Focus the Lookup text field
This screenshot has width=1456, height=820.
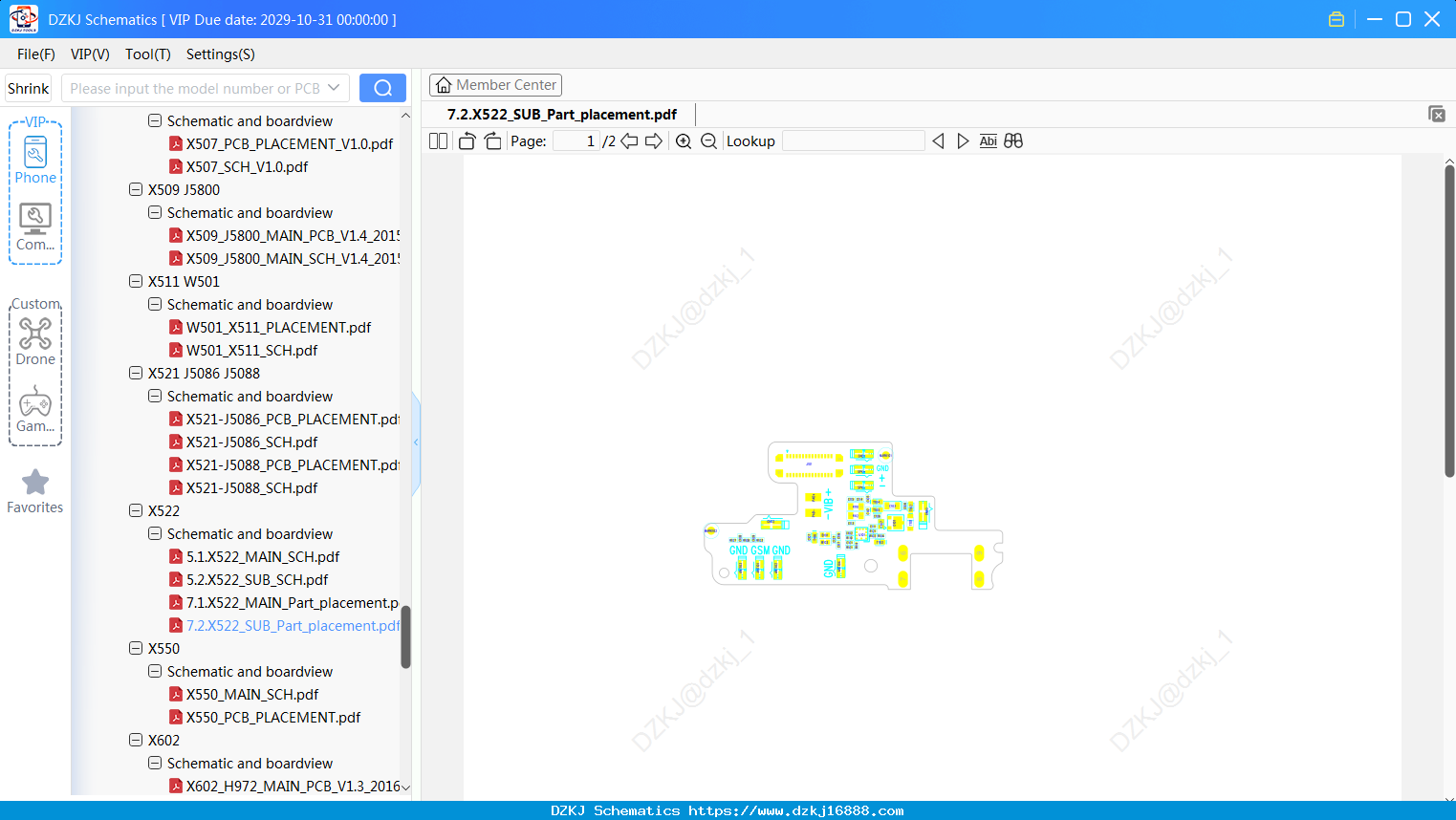[x=854, y=141]
